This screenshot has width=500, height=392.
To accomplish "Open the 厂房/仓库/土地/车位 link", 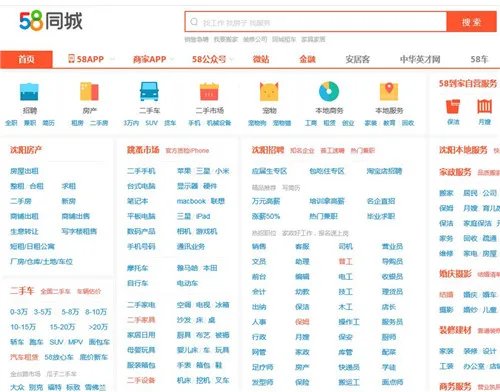I will click(41, 261).
